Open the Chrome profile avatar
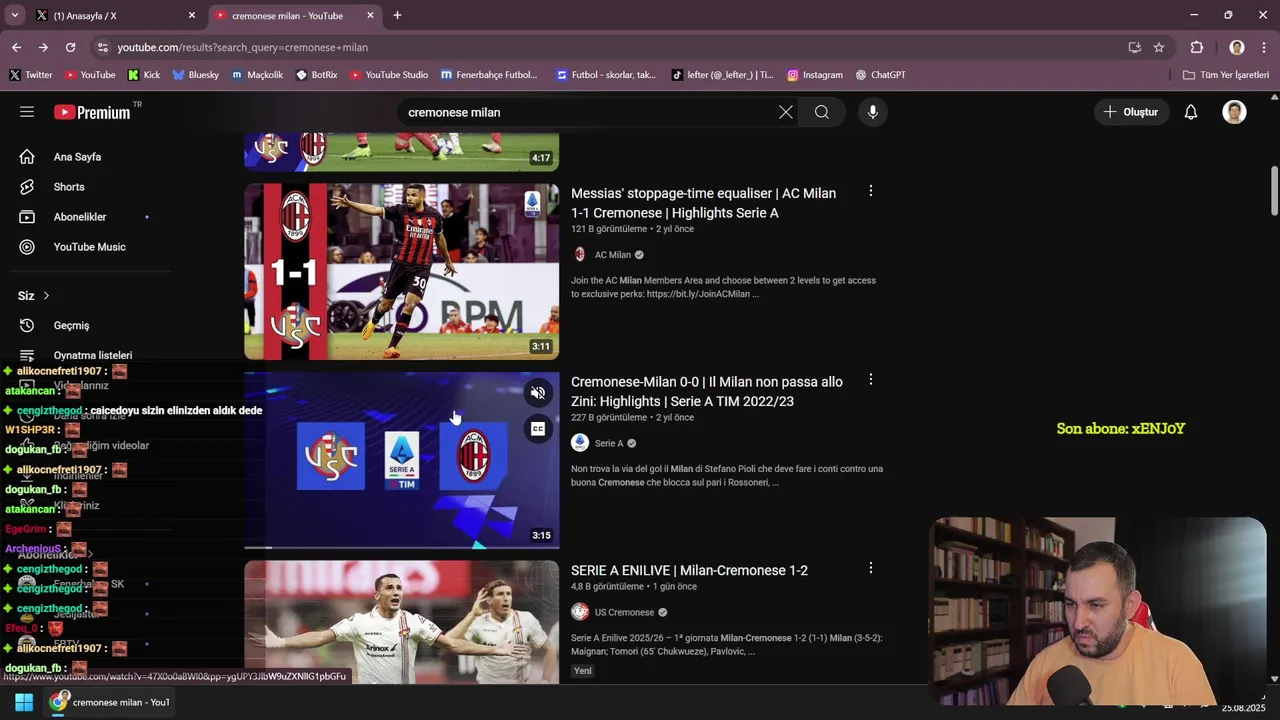This screenshot has width=1280, height=720. (x=1237, y=47)
